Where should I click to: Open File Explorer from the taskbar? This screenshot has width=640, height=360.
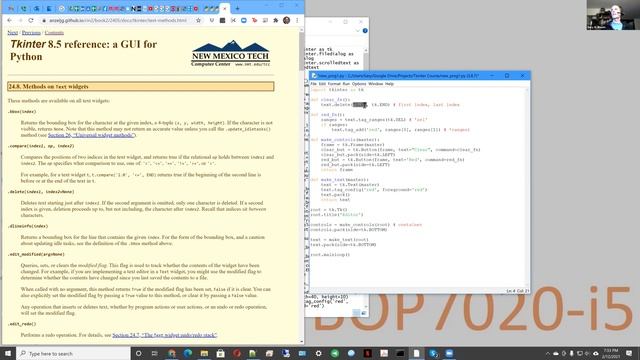[204, 353]
